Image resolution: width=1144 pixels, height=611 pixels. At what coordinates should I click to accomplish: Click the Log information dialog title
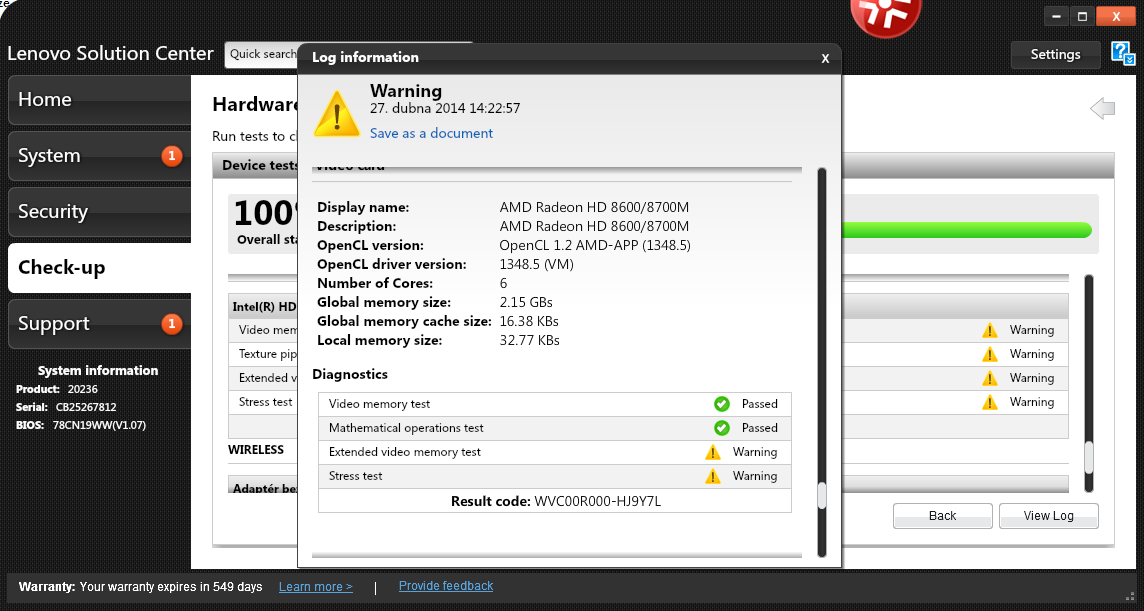pyautogui.click(x=366, y=57)
